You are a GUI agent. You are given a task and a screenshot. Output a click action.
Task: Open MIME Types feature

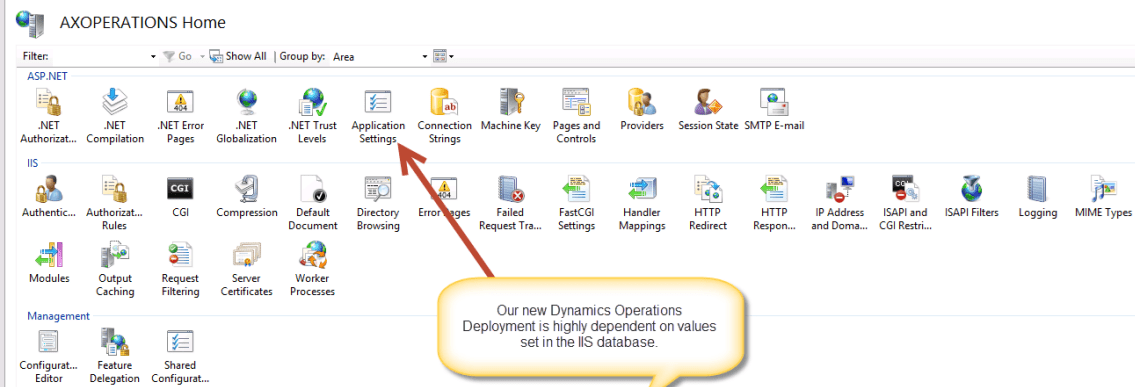pos(1103,197)
